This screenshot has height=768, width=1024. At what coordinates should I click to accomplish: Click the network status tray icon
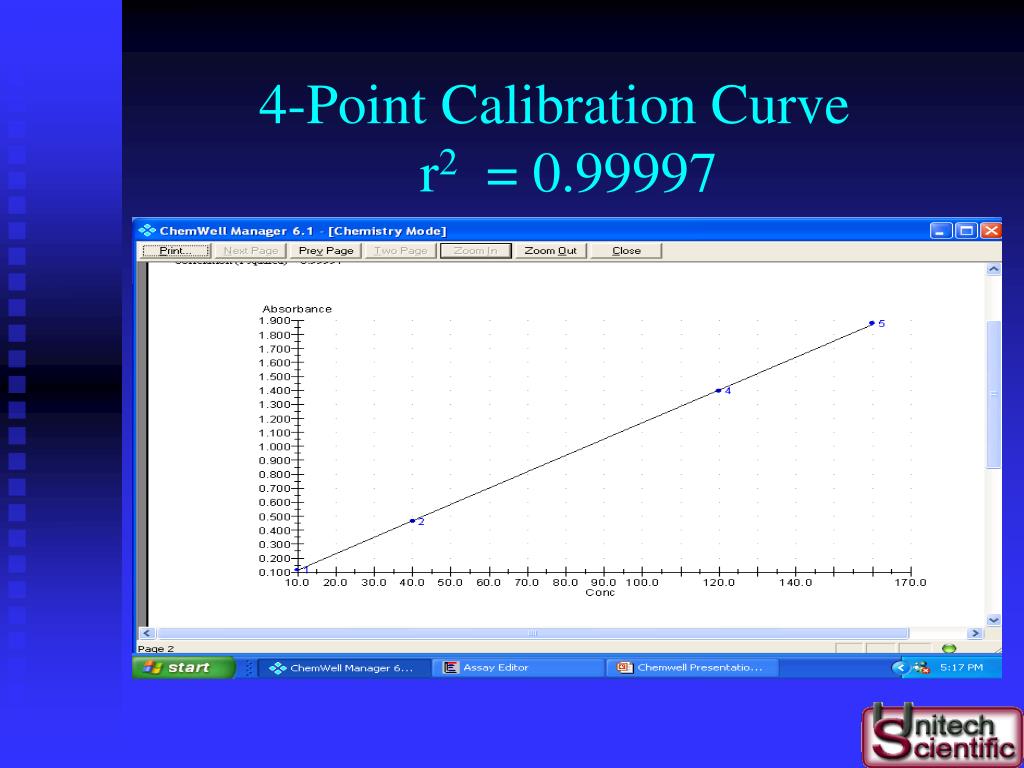click(921, 667)
